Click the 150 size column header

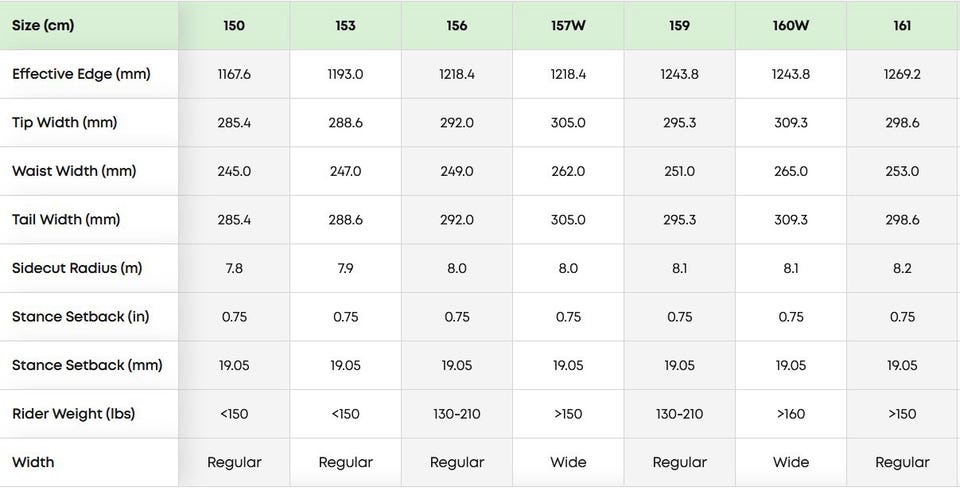234,25
